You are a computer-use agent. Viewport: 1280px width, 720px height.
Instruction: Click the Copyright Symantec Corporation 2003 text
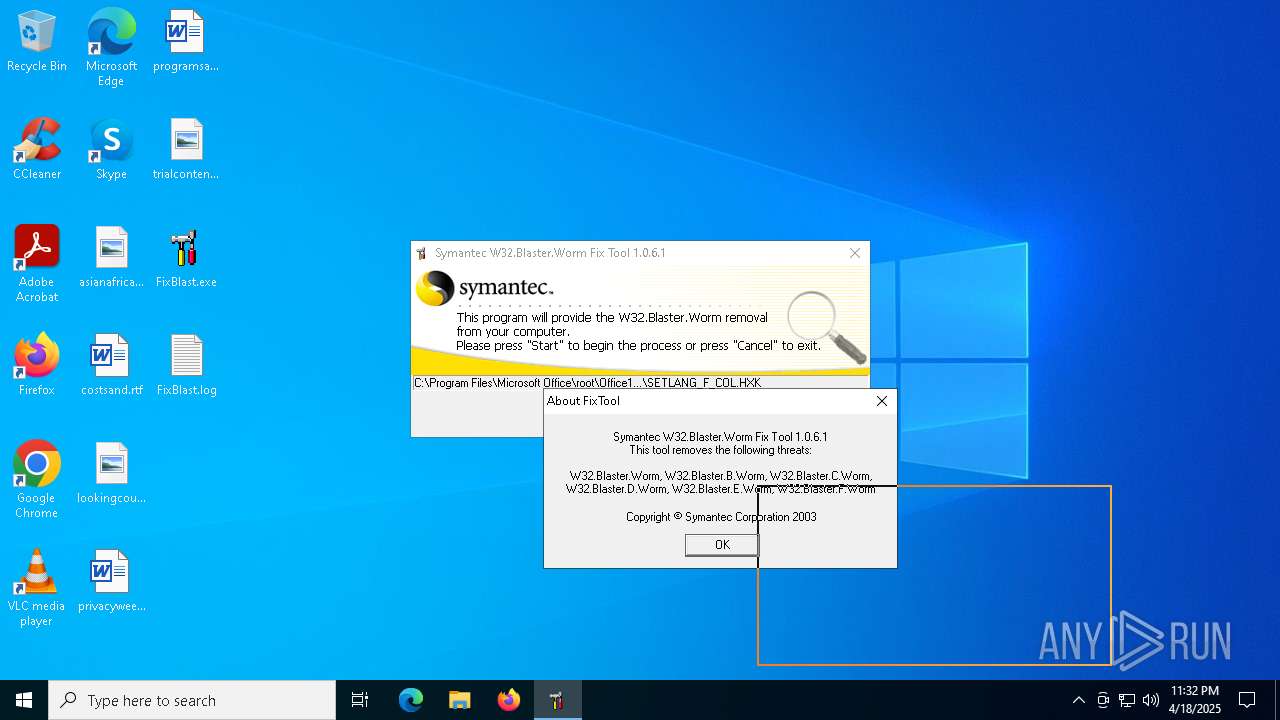721,517
